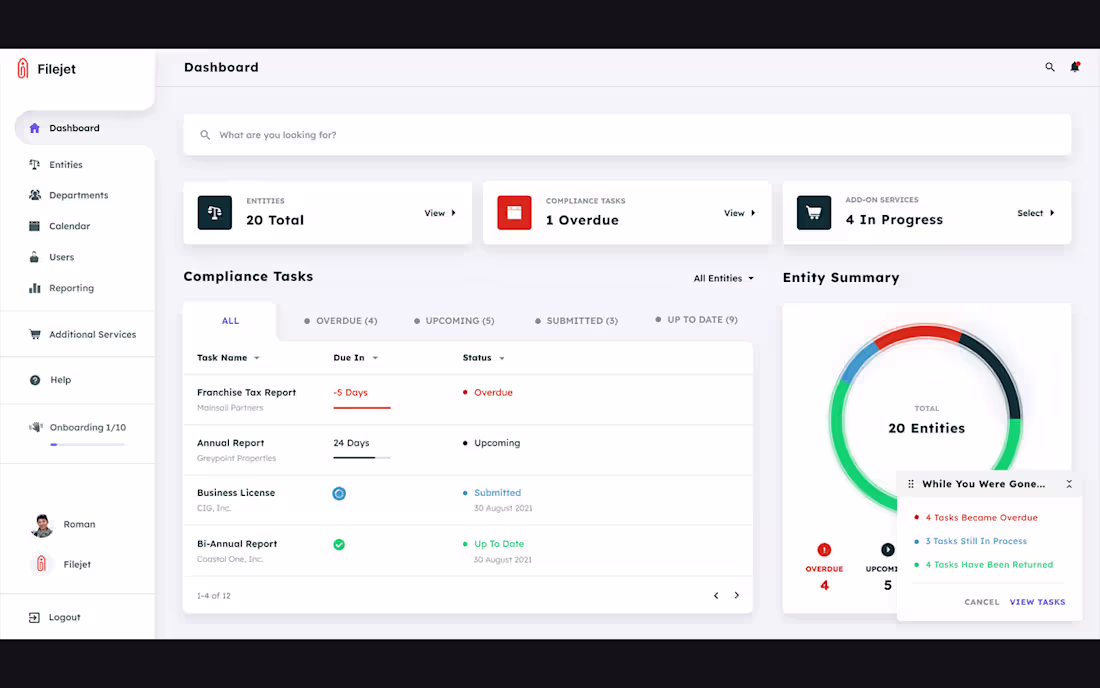
Task: Click View Tasks in the popup
Action: point(1037,601)
